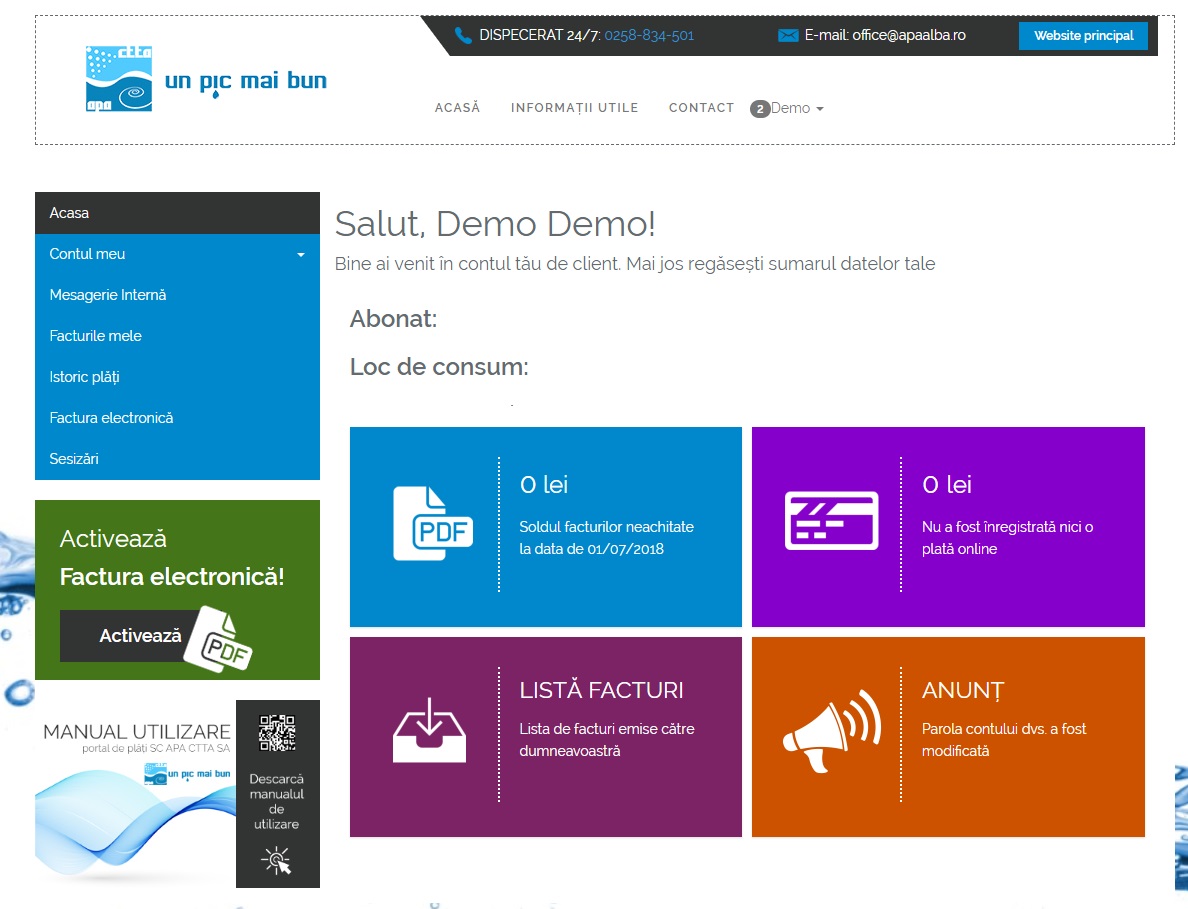The height and width of the screenshot is (909, 1188).
Task: Open Facturile mele in the sidebar
Action: pyautogui.click(x=95, y=336)
